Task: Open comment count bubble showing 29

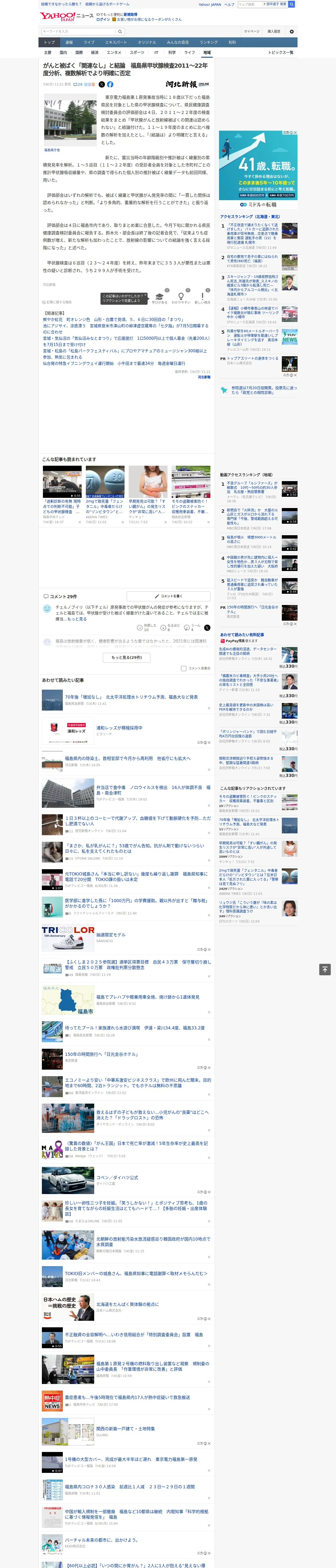Action: [x=78, y=85]
